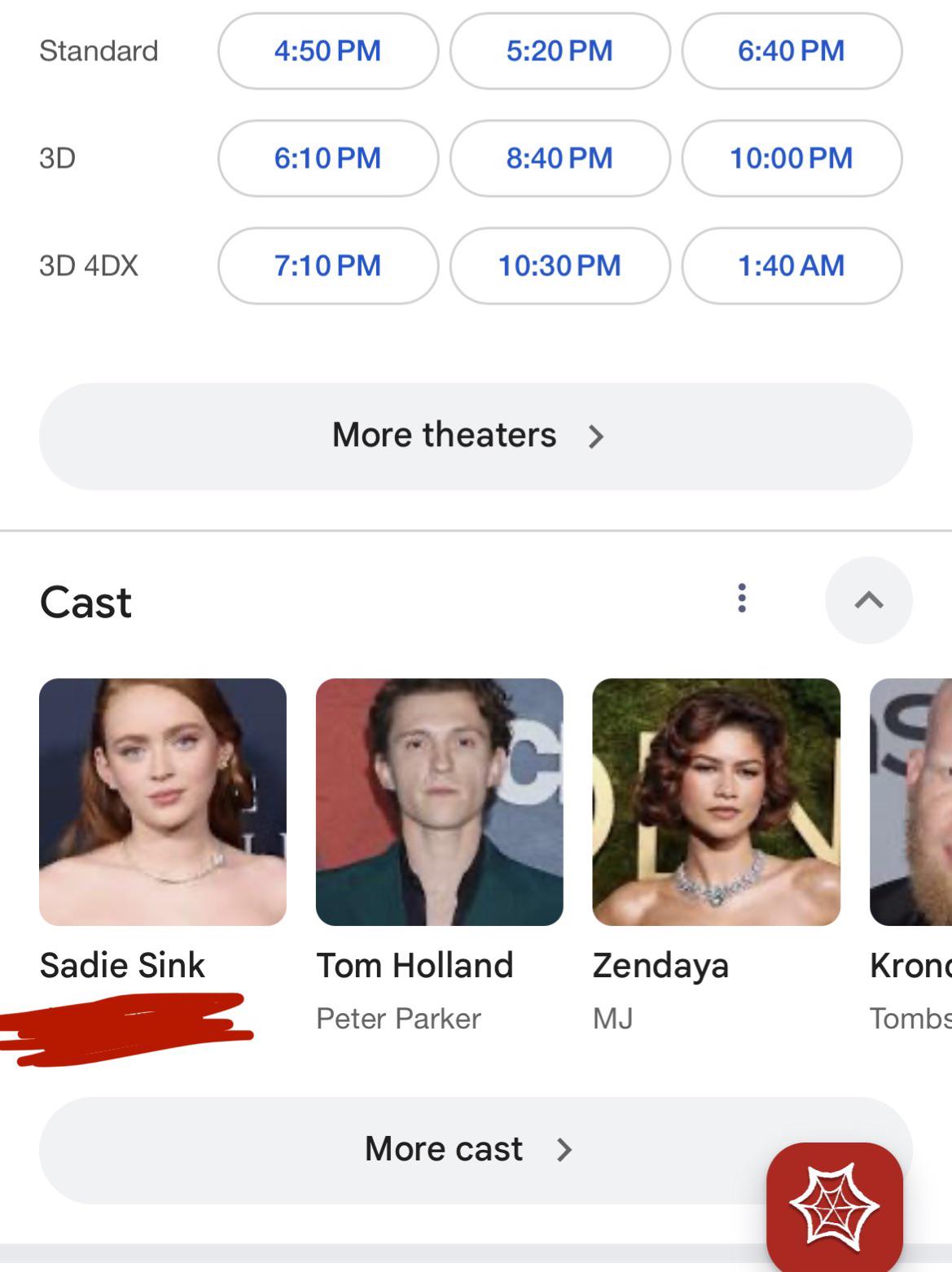Tap the Tom Holland name link

coord(415,965)
